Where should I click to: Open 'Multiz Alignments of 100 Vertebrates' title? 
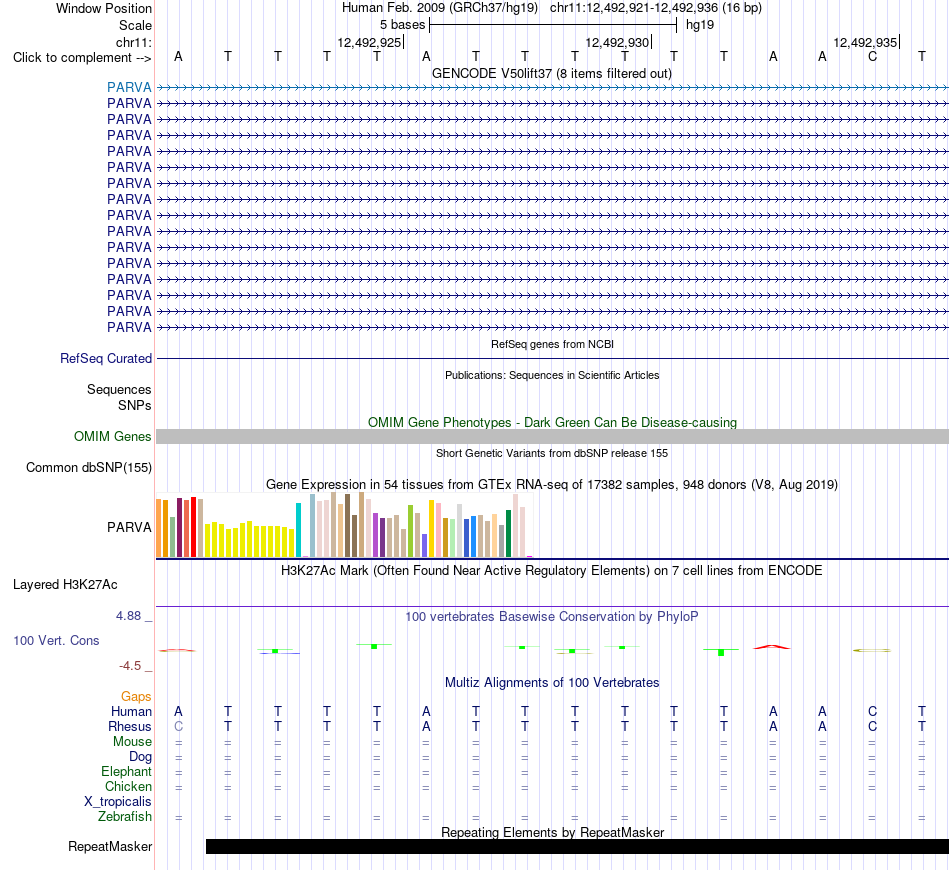click(552, 683)
